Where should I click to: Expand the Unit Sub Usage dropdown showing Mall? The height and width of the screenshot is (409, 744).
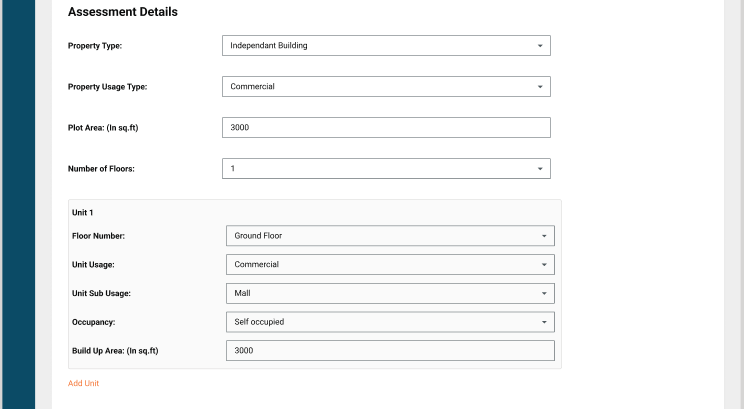point(390,294)
